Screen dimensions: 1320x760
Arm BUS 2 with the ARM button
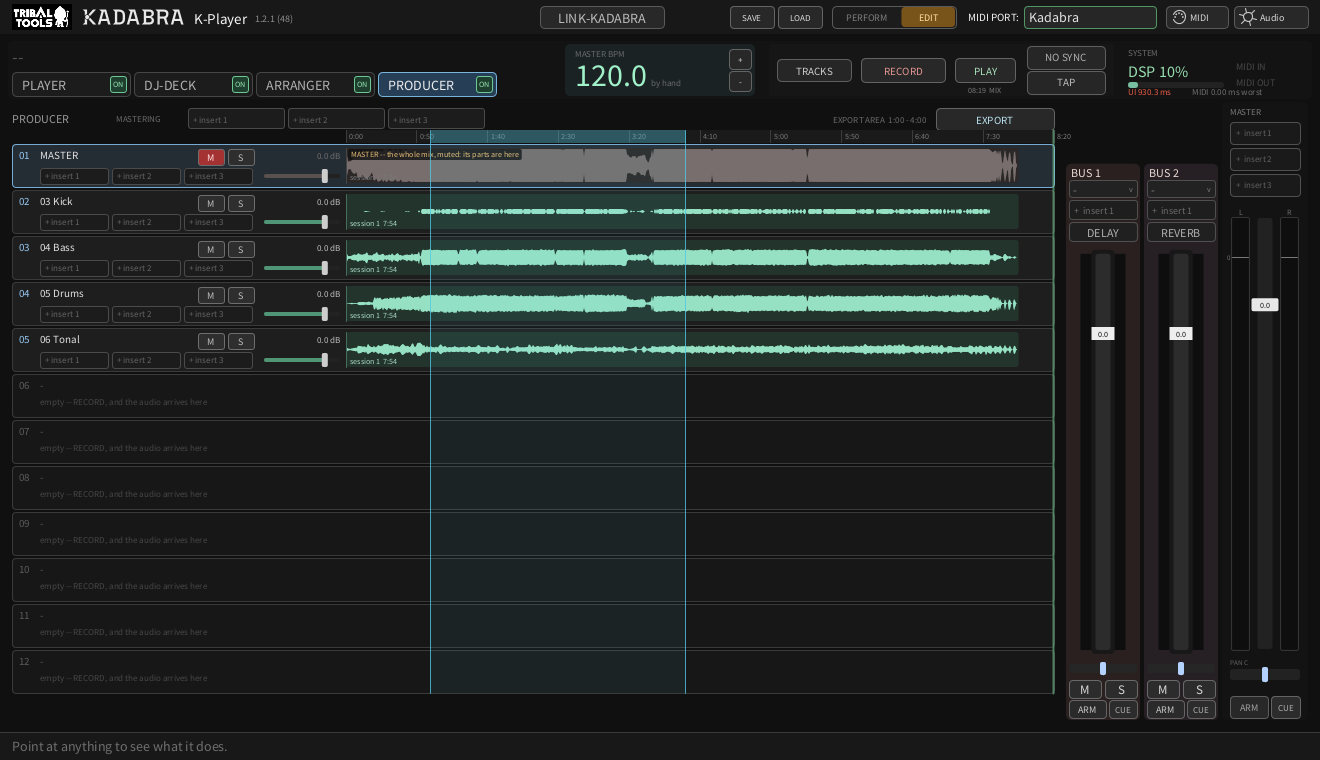[1165, 709]
